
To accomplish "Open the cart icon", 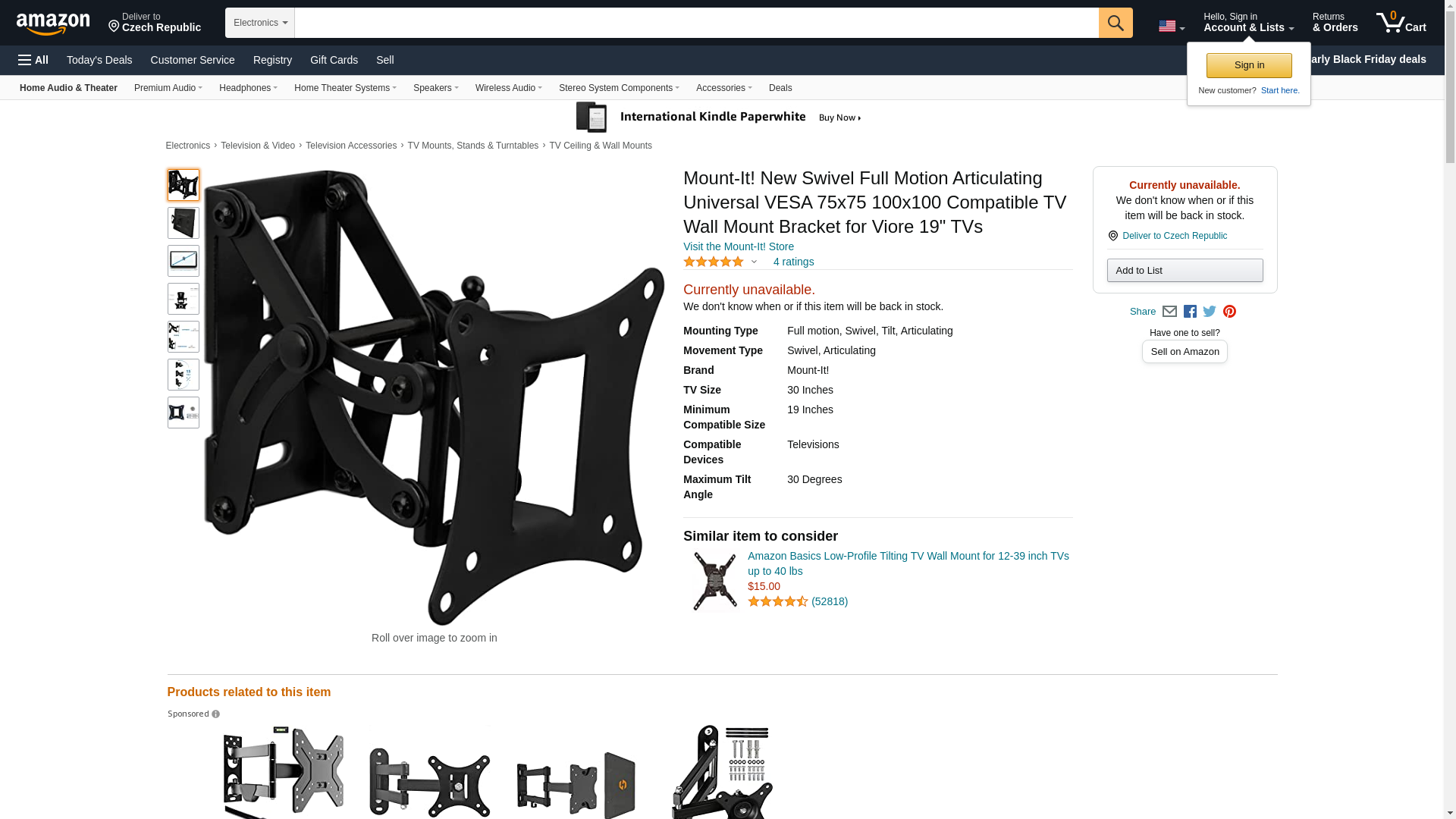I will [x=1401, y=23].
